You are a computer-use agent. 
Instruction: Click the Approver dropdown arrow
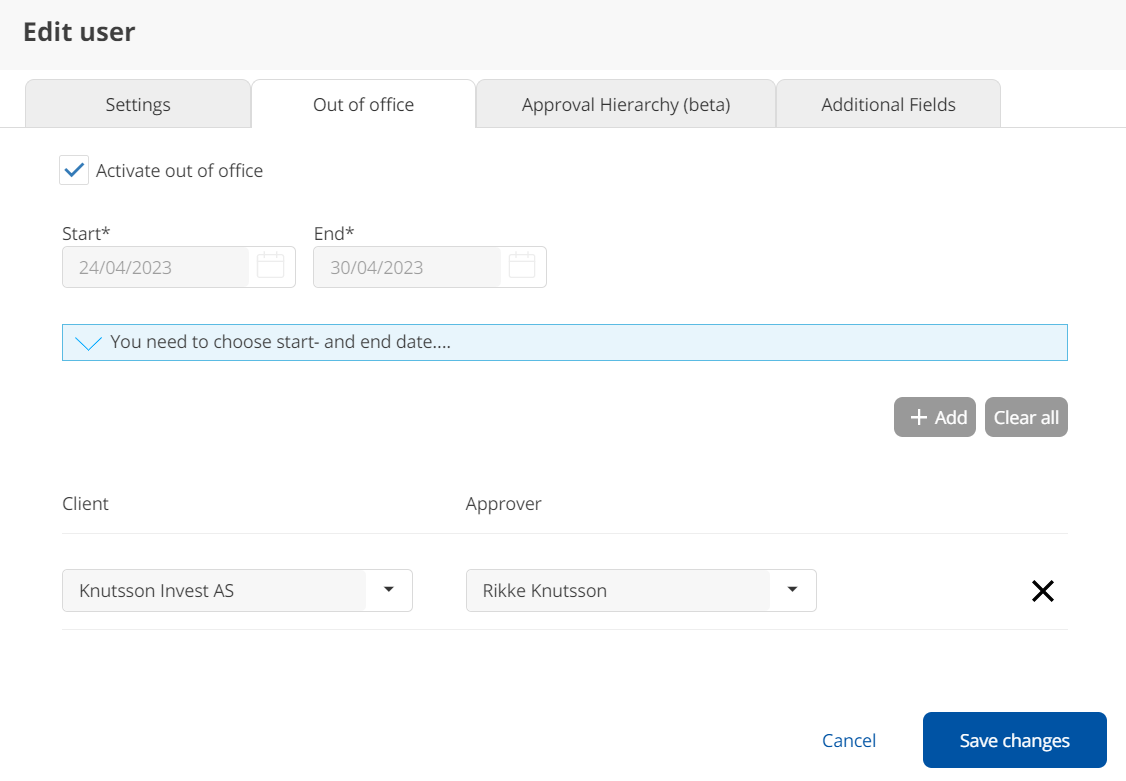[792, 590]
